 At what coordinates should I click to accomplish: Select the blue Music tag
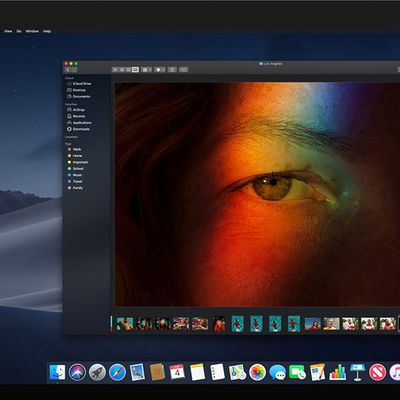tap(75, 175)
